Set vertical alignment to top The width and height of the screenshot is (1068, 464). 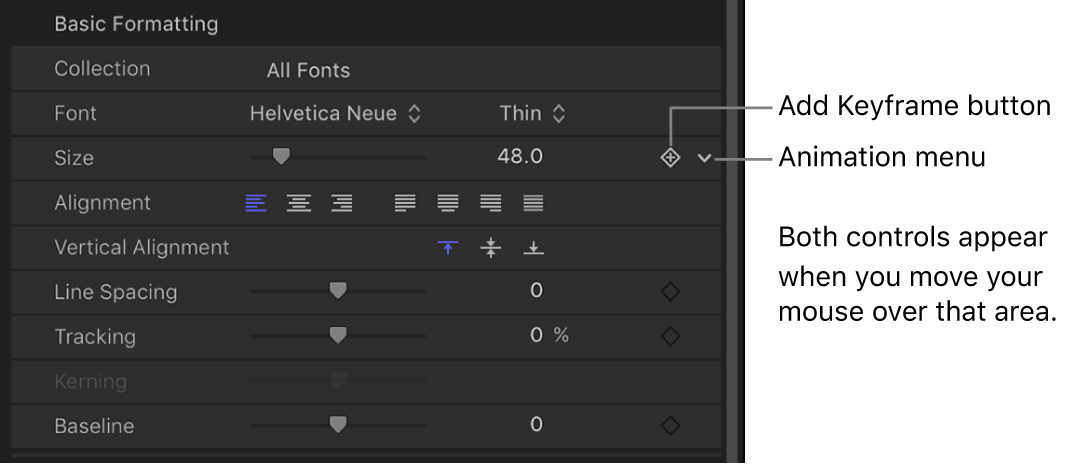pyautogui.click(x=448, y=248)
